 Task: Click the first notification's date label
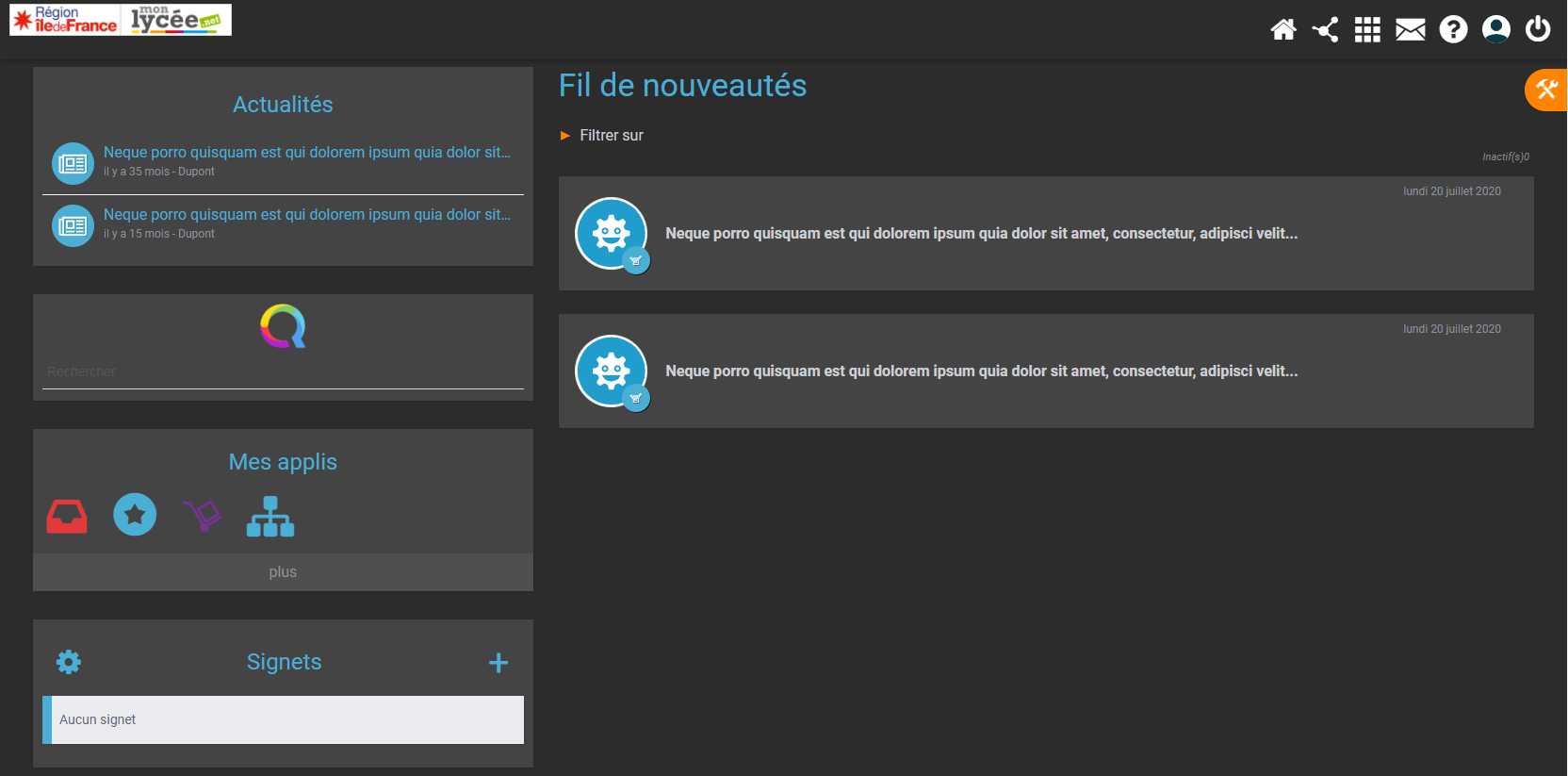pos(1452,191)
